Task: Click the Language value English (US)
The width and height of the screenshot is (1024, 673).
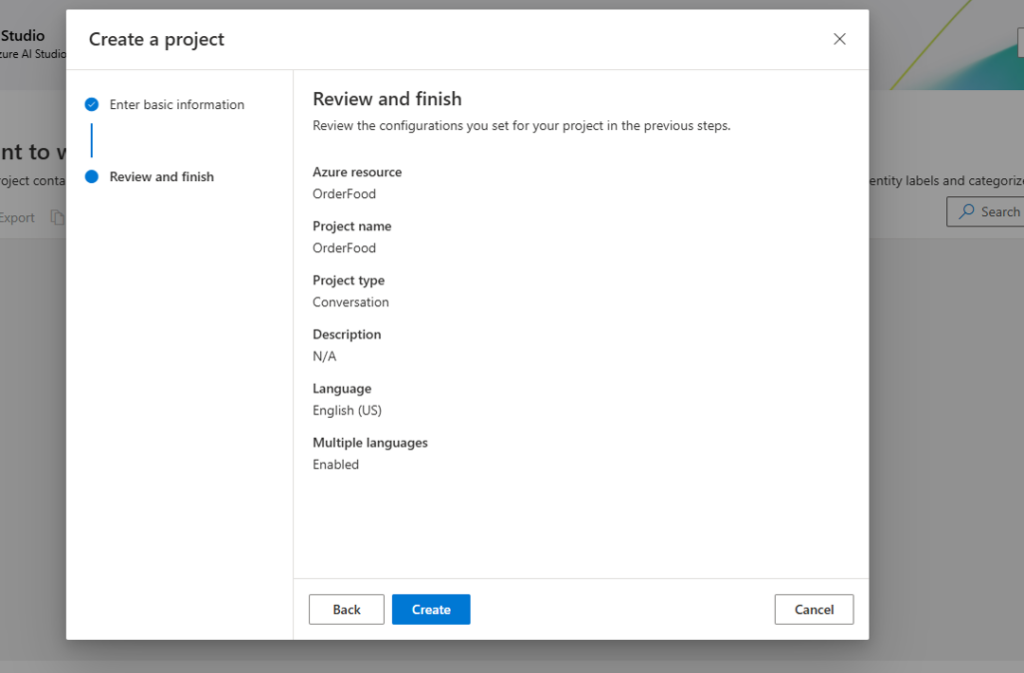Action: click(347, 410)
